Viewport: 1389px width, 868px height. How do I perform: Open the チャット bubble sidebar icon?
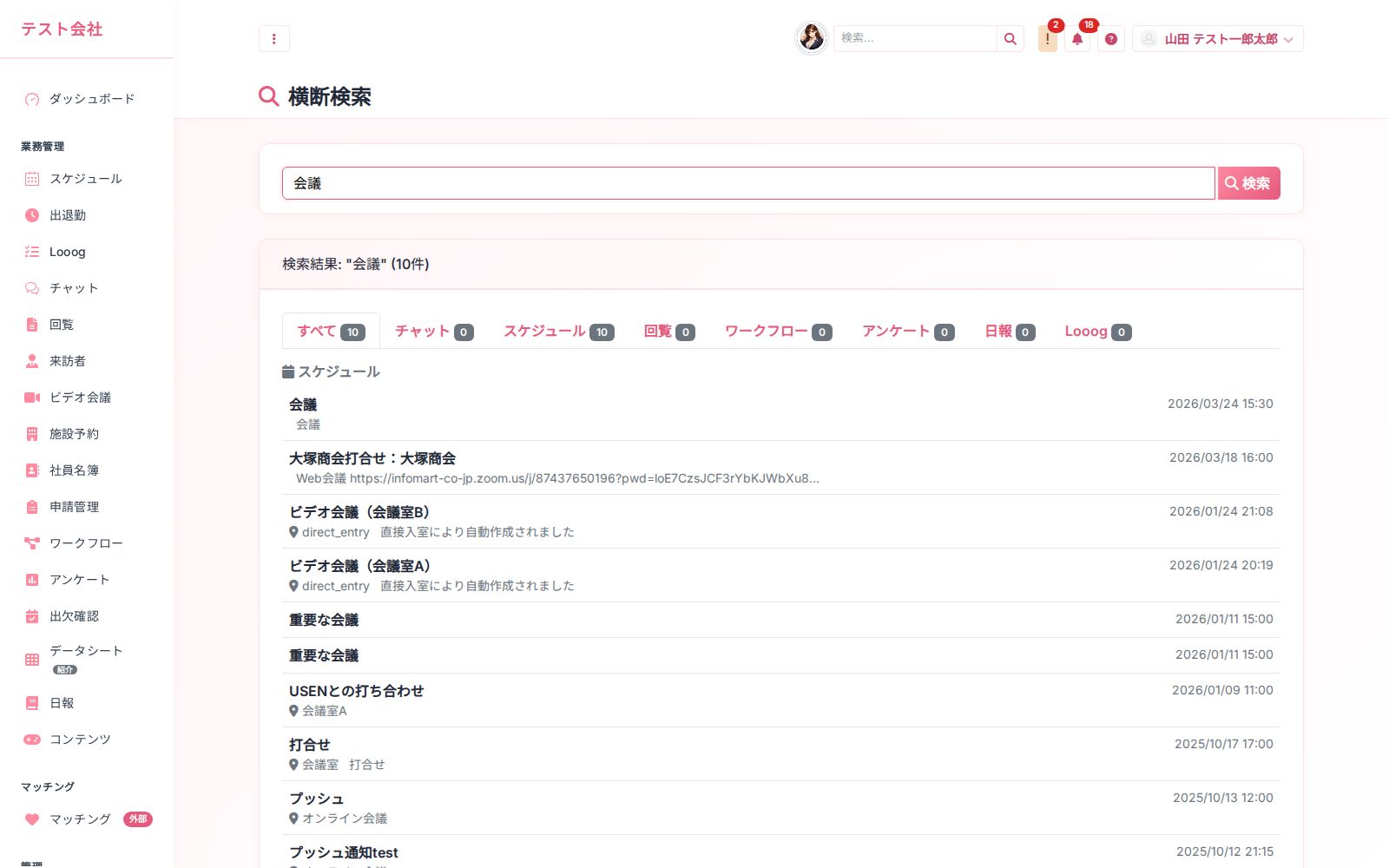pos(32,288)
